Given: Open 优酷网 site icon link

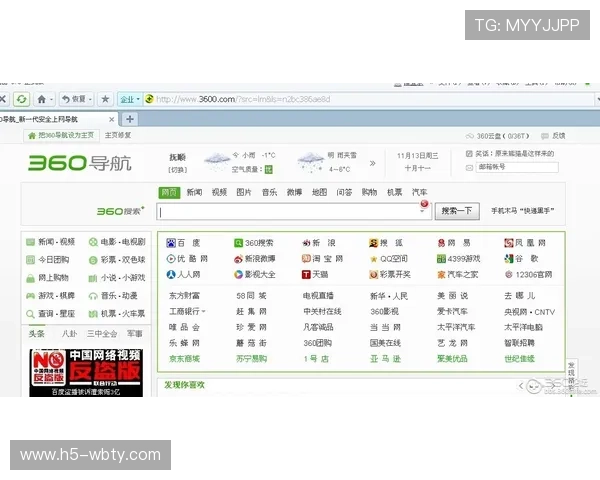Looking at the screenshot, I should [x=171, y=259].
